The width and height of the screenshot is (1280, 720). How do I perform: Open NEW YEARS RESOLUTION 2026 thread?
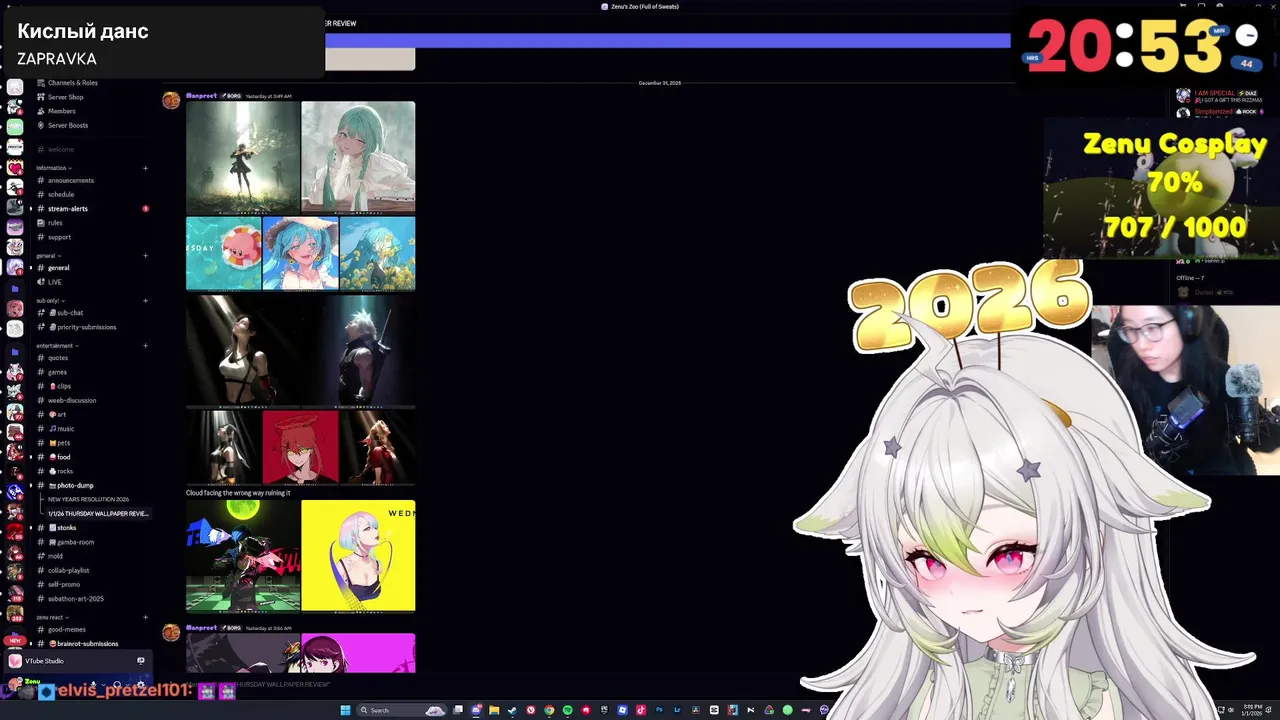88,499
